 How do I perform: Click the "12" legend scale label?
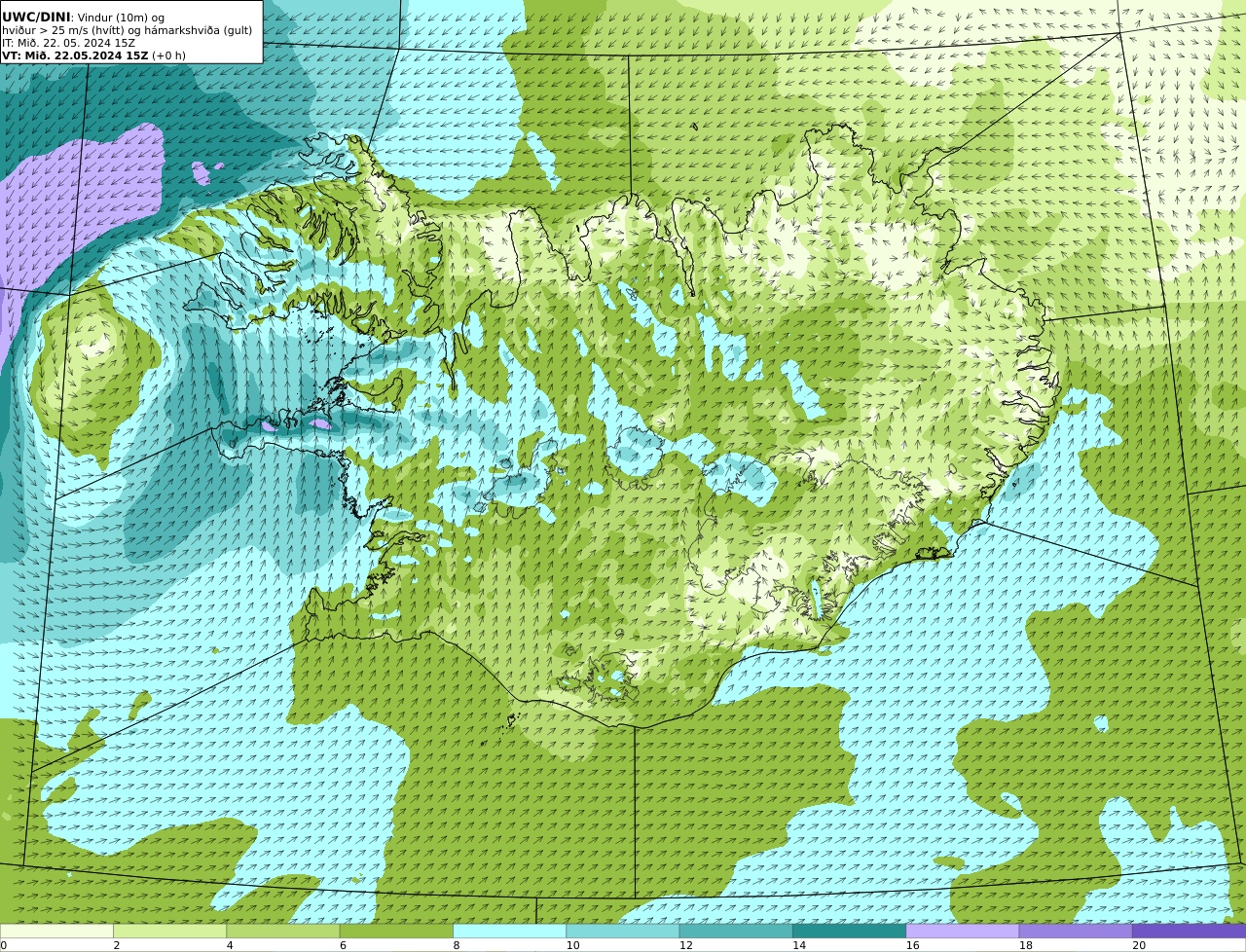click(685, 945)
